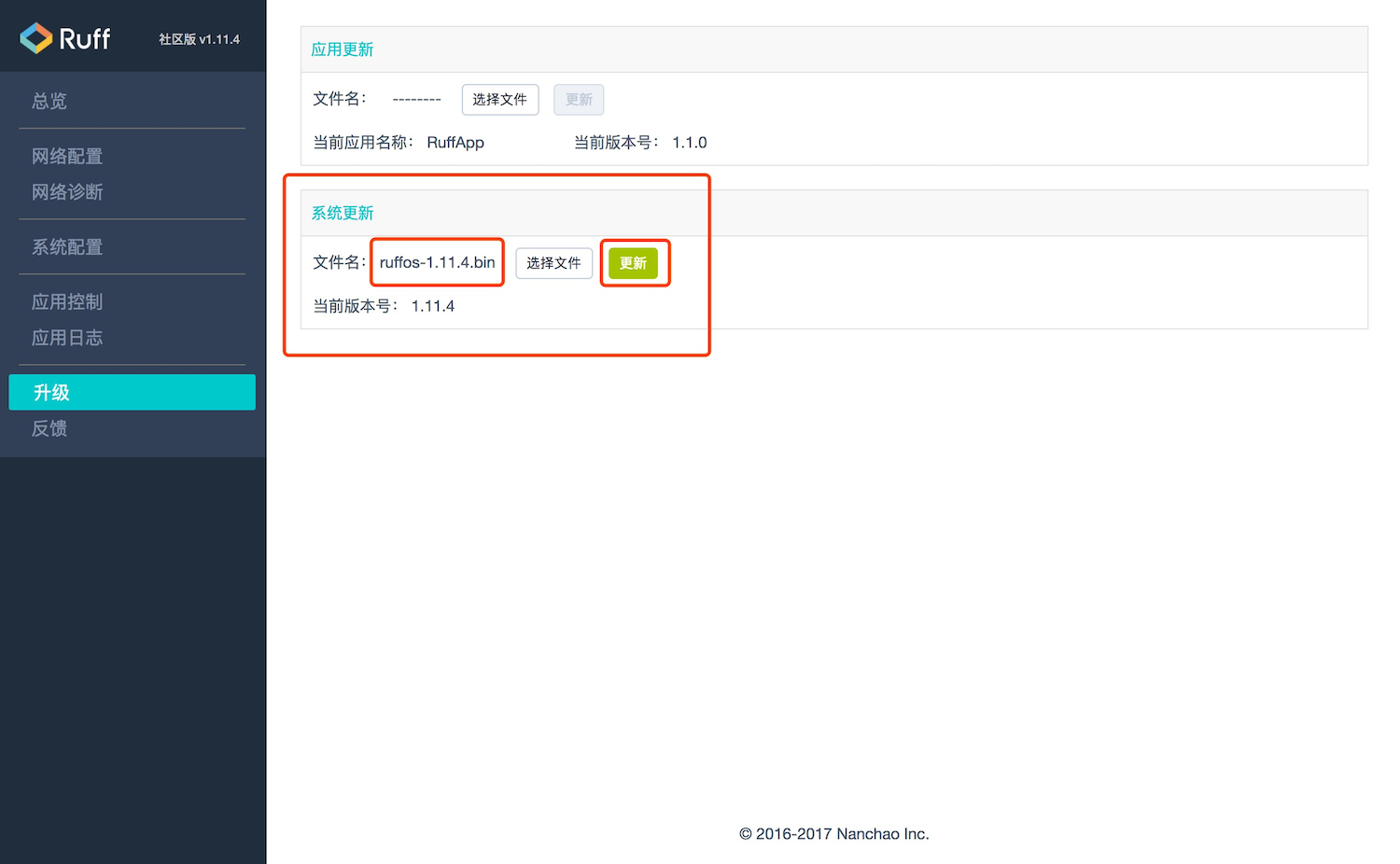Click the RuffApp application name

[455, 143]
